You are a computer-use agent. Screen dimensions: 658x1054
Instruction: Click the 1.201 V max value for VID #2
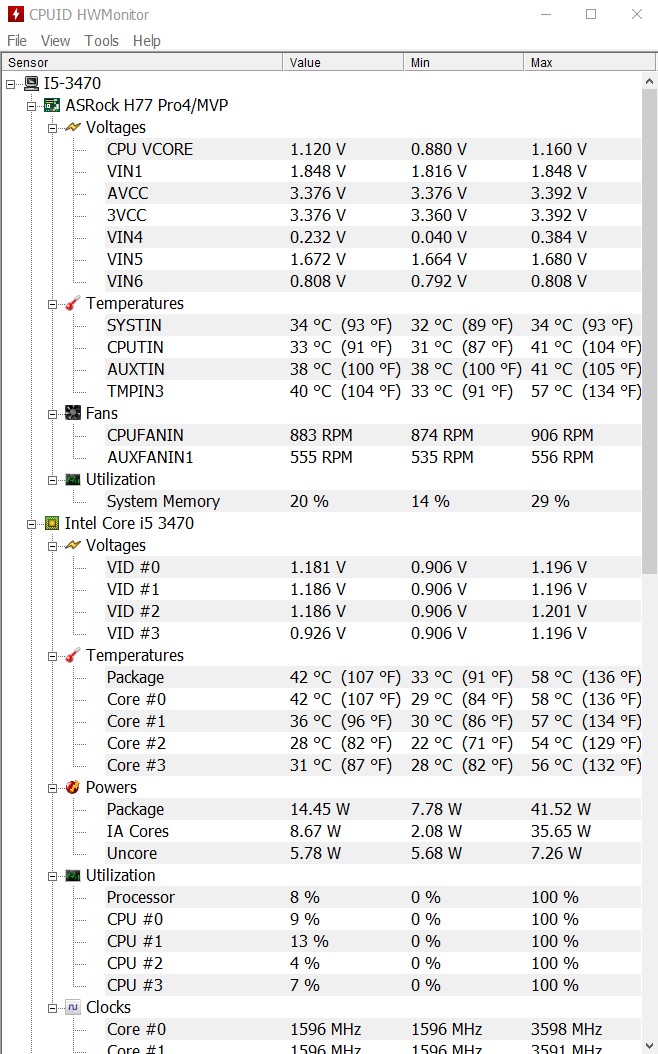tap(559, 612)
